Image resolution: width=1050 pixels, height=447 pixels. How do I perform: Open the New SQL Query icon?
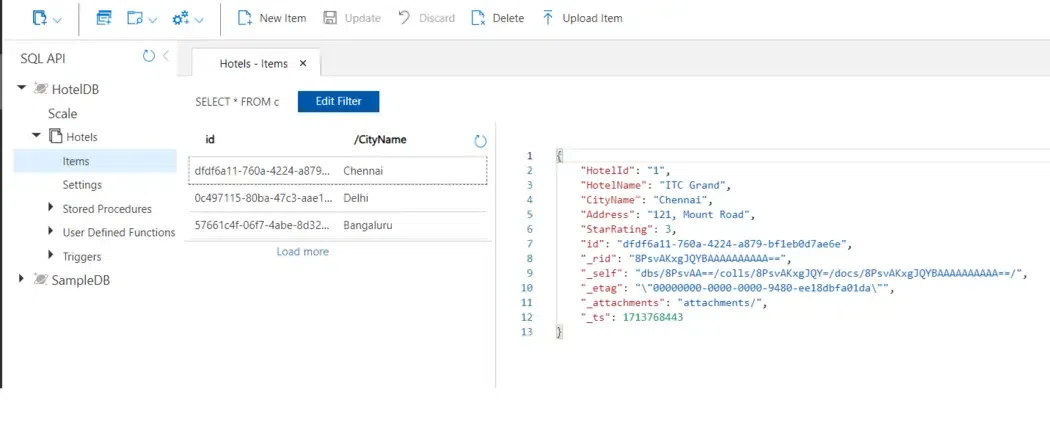104,18
